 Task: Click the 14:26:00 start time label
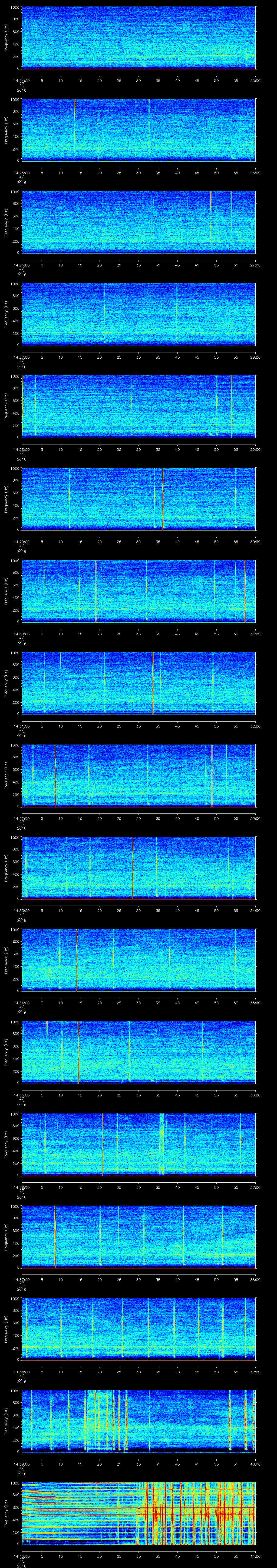21,265
